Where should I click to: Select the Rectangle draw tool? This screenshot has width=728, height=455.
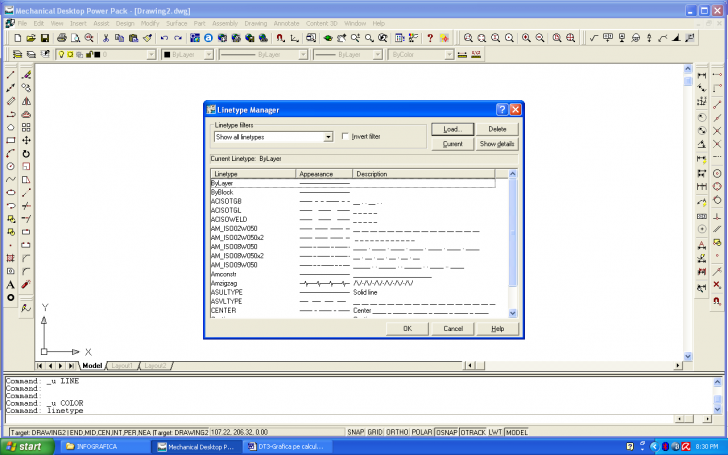pos(11,140)
